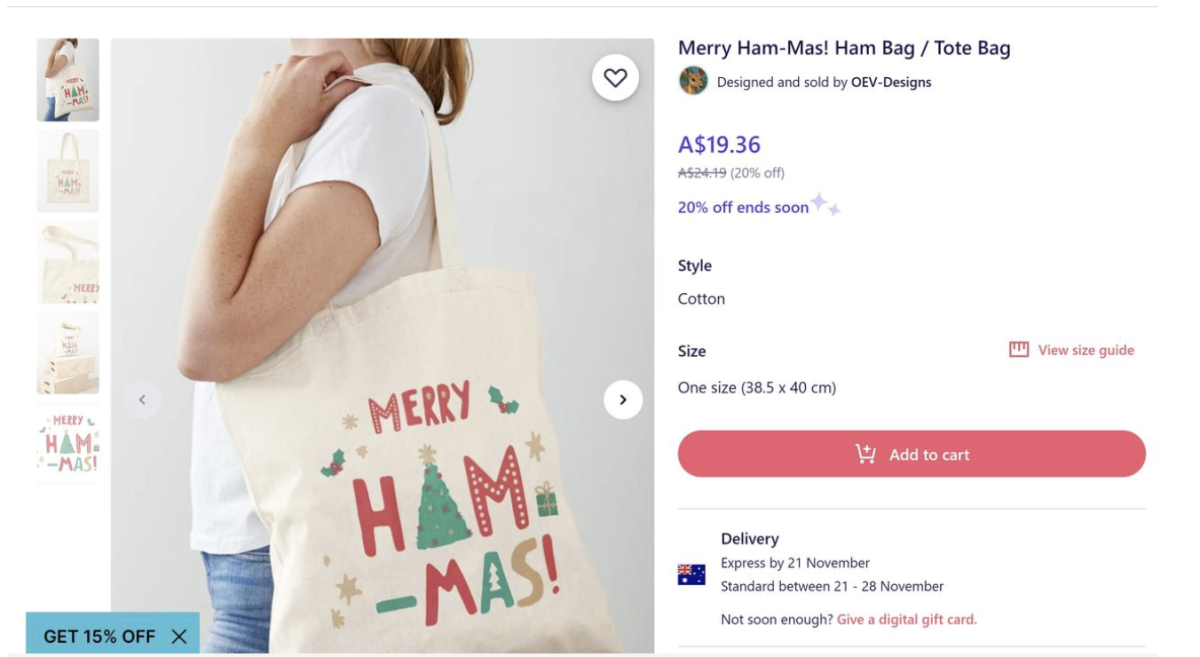
Task: Close the GET 15% OFF banner
Action: coord(179,636)
